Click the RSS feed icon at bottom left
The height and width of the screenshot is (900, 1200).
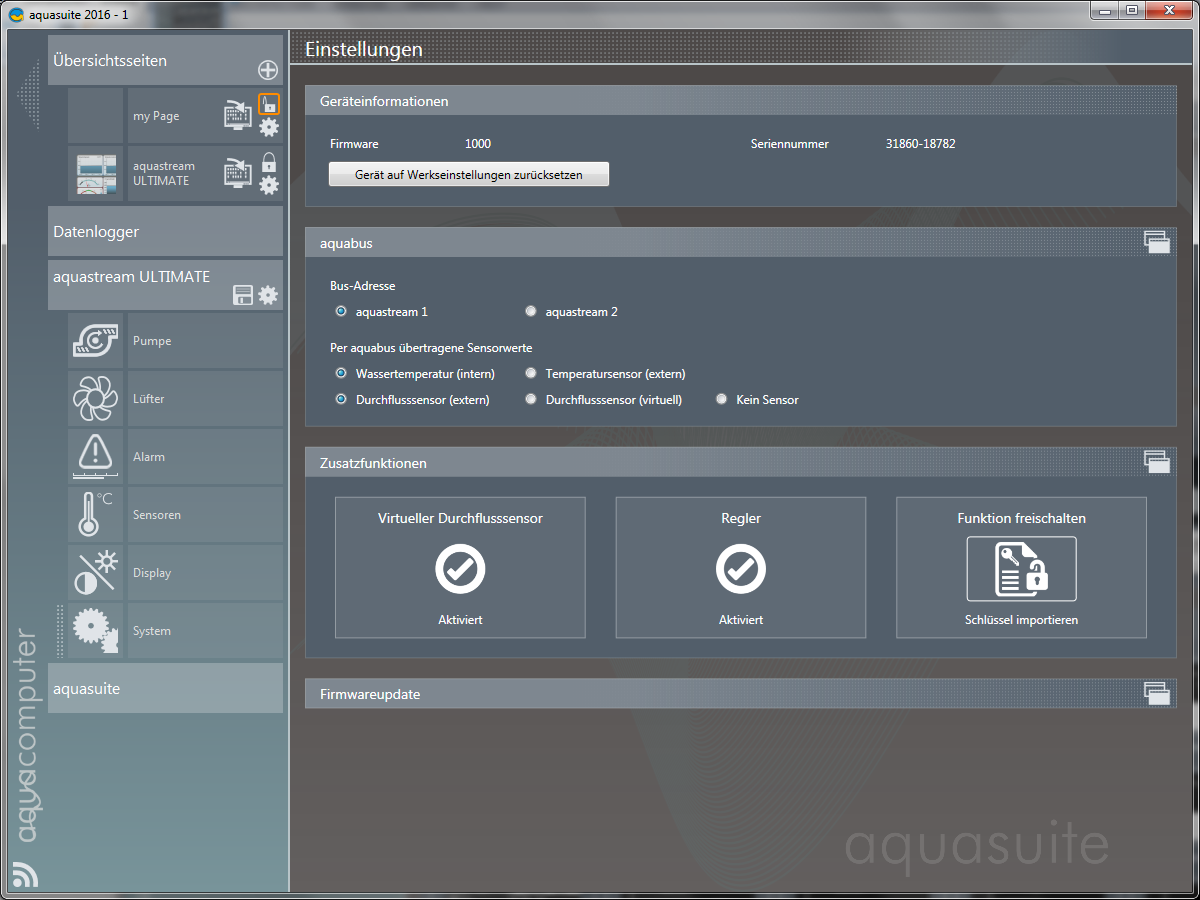[x=25, y=873]
